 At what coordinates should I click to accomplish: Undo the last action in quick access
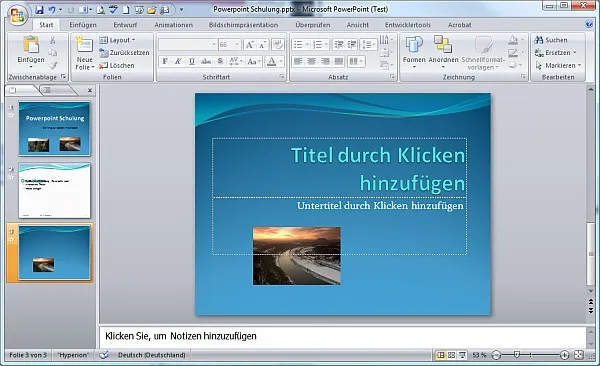(52, 10)
